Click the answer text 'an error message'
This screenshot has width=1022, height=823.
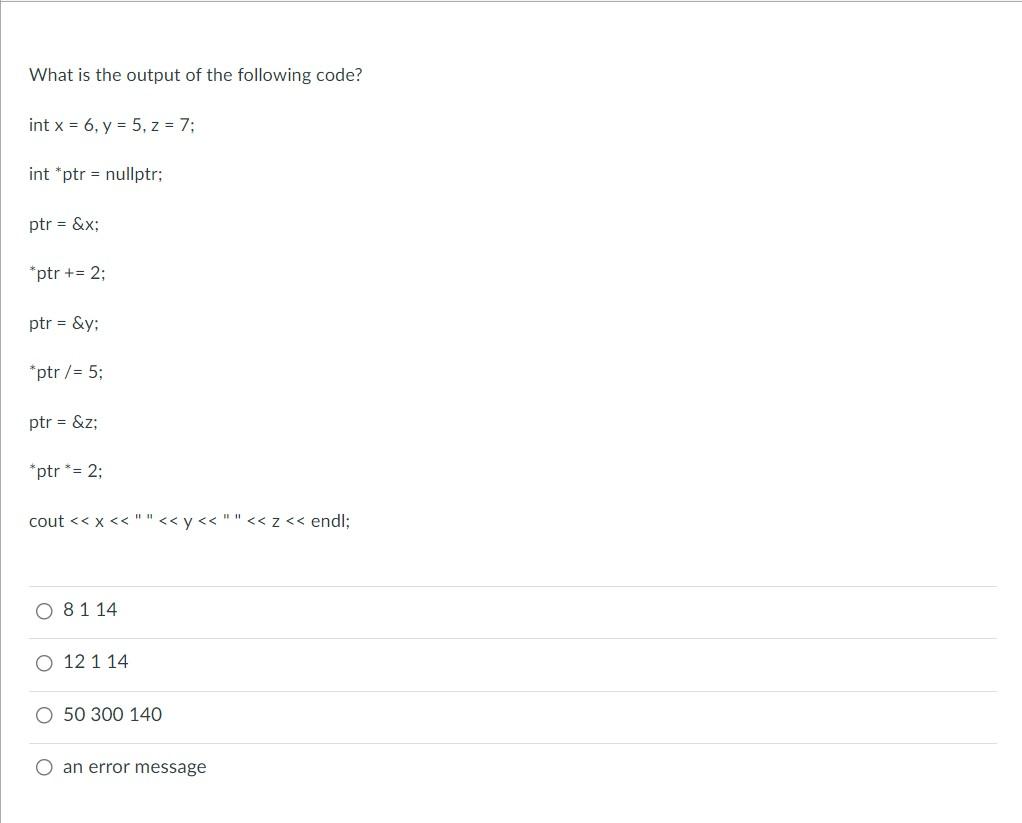[134, 766]
